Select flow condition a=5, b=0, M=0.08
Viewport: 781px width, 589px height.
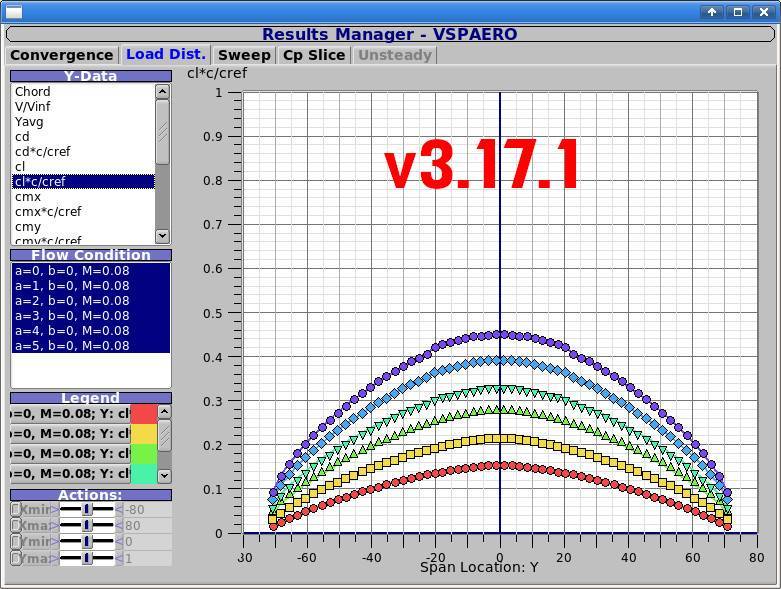click(x=91, y=346)
